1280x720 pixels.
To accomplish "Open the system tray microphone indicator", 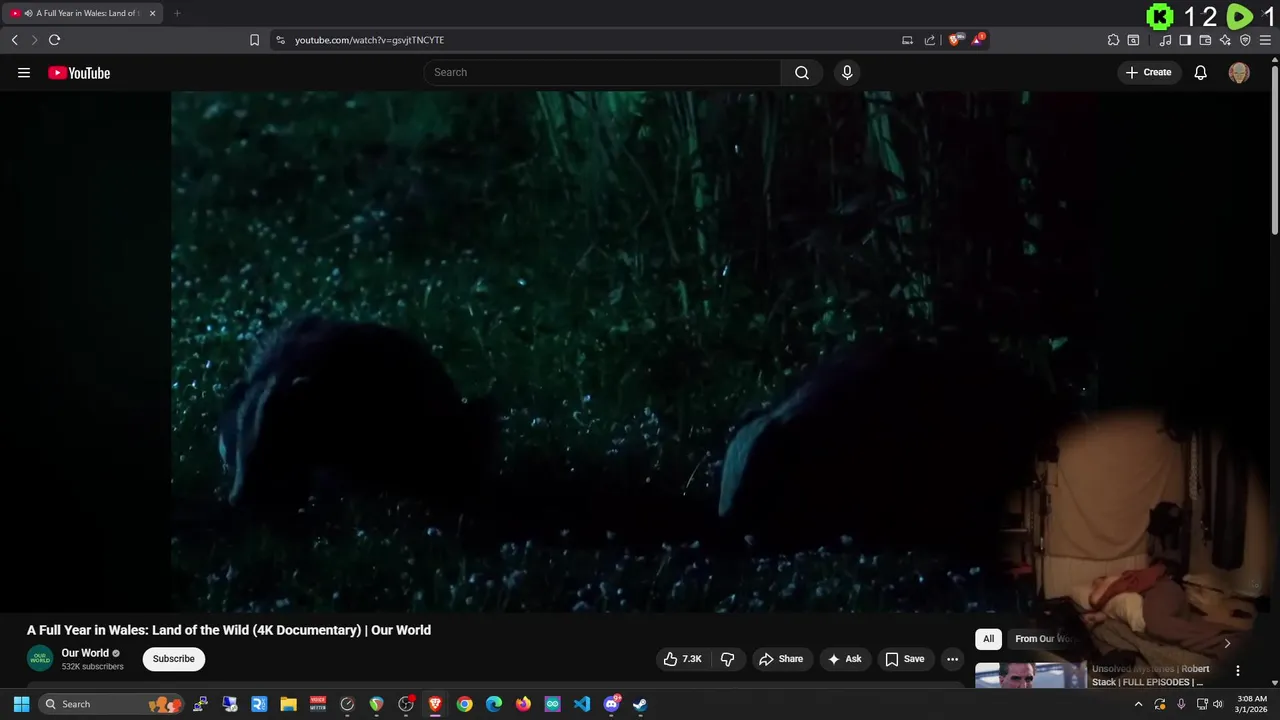I will (x=1181, y=704).
